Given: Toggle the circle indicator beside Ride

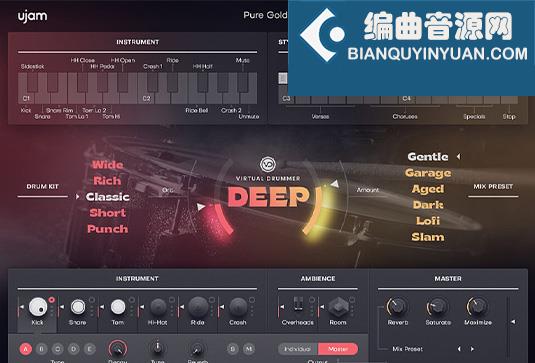Looking at the screenshot, I should coord(212,300).
